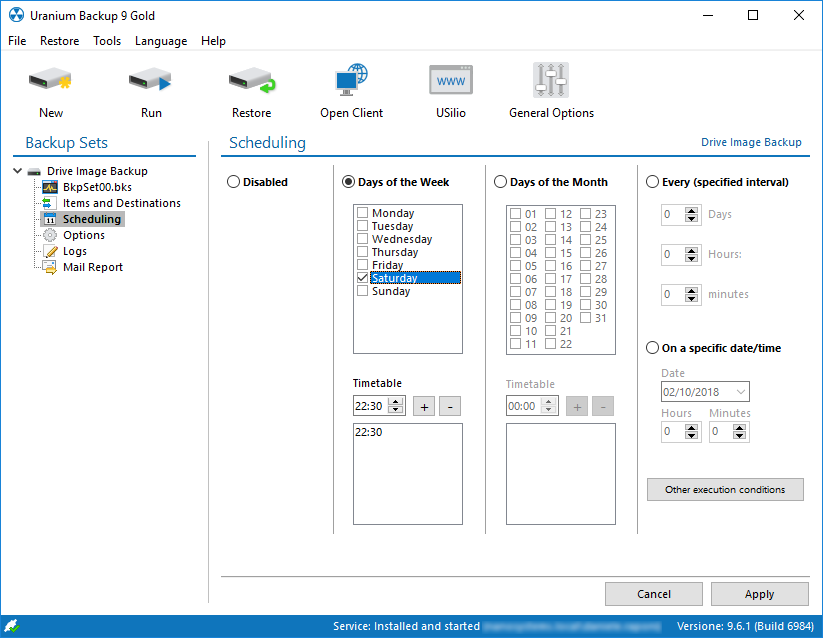823x638 pixels.
Task: Open the Language menu
Action: (161, 41)
